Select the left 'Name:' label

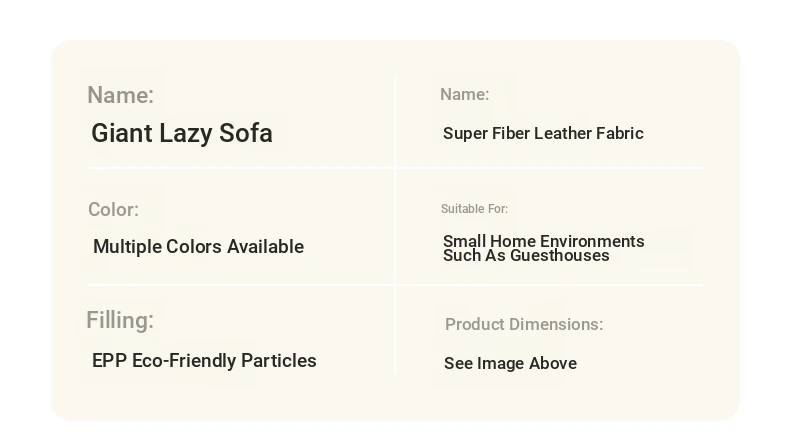[x=120, y=95]
